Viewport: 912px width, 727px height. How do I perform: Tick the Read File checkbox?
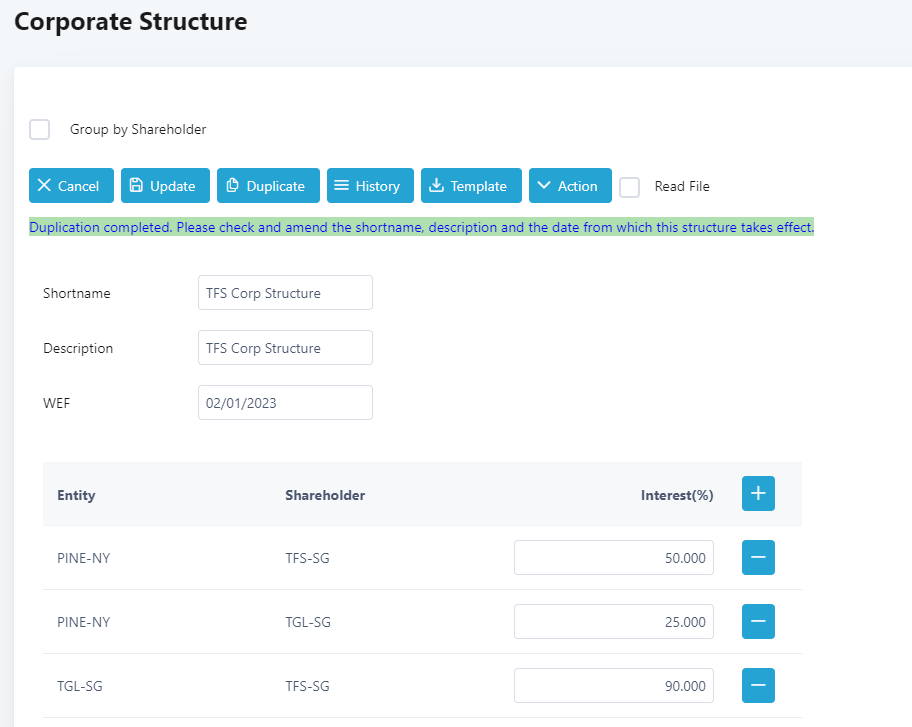(x=630, y=187)
